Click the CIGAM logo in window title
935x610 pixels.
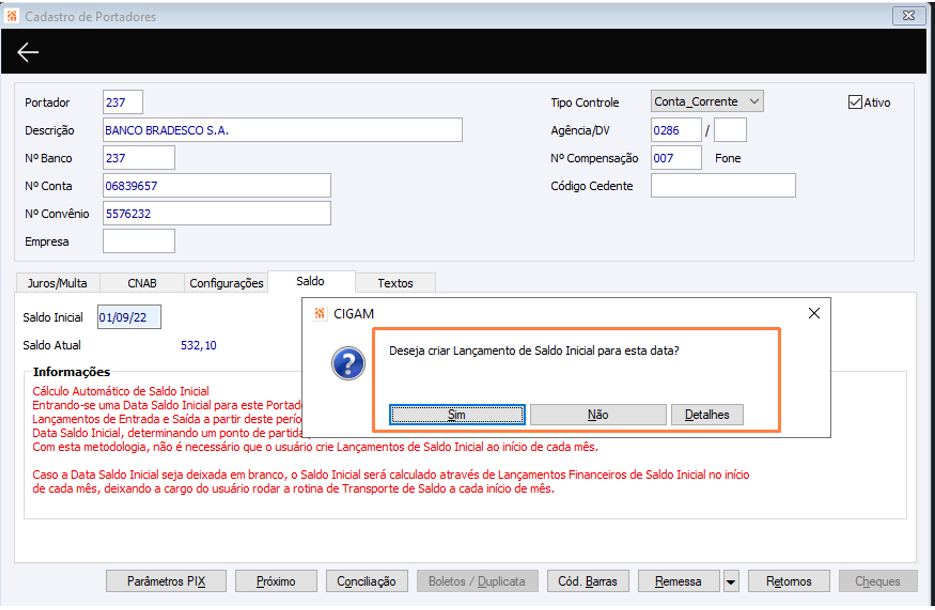(x=12, y=16)
